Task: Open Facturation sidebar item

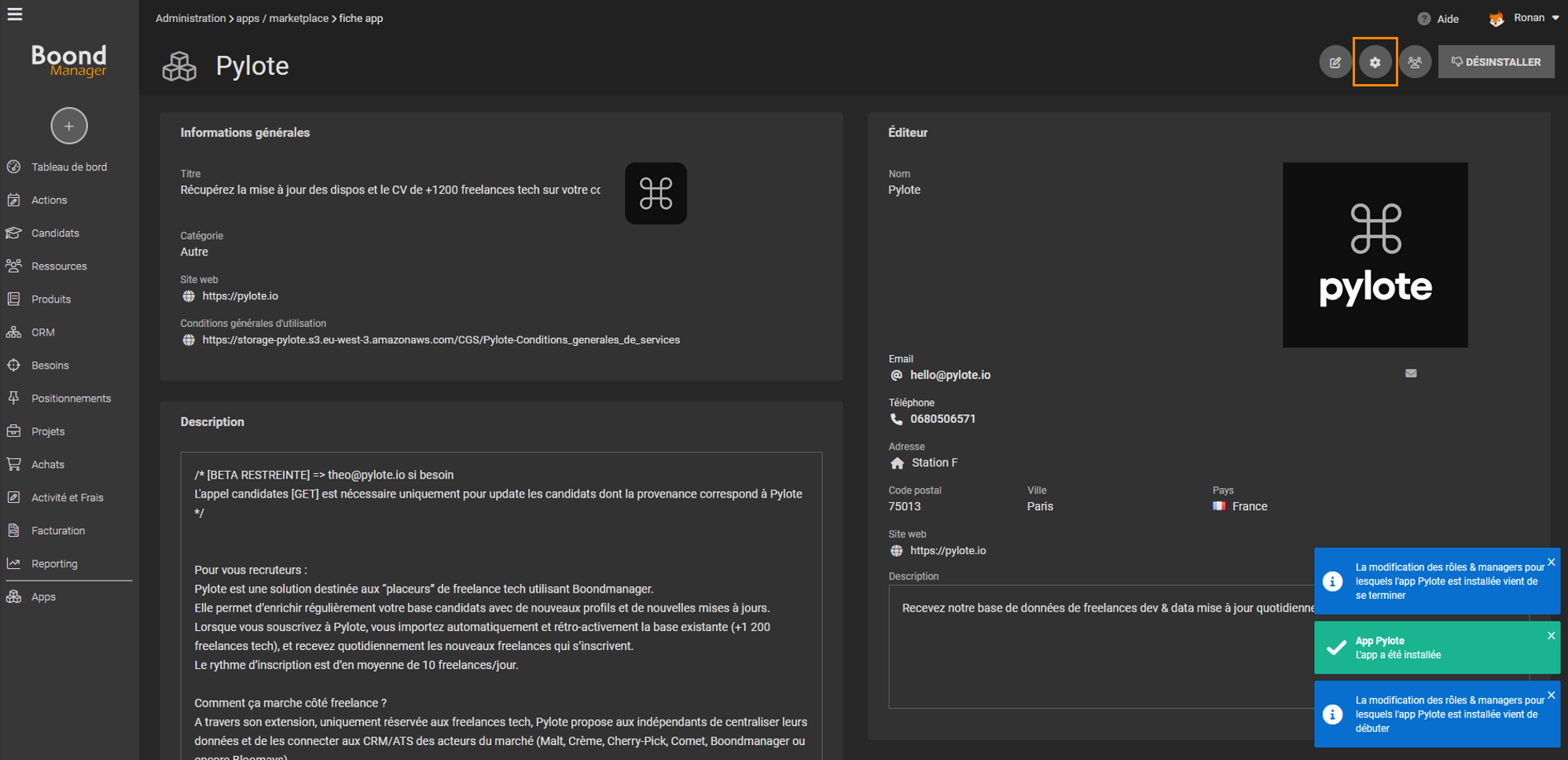Action: [58, 531]
